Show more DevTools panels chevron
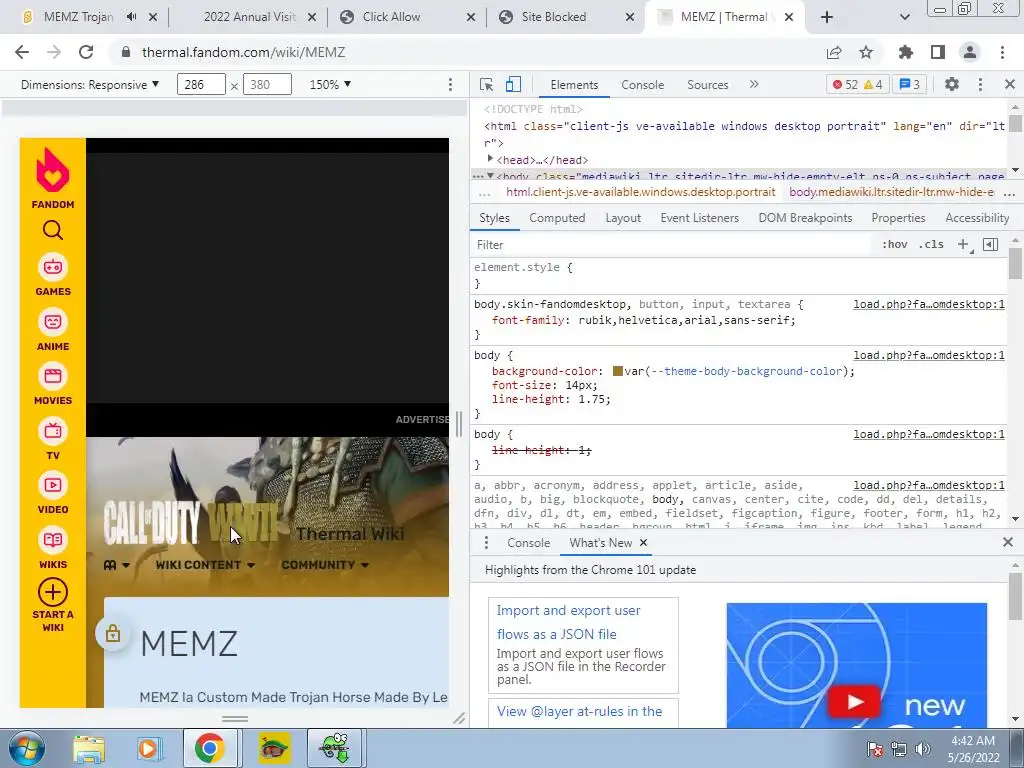This screenshot has height=768, width=1024. (754, 84)
